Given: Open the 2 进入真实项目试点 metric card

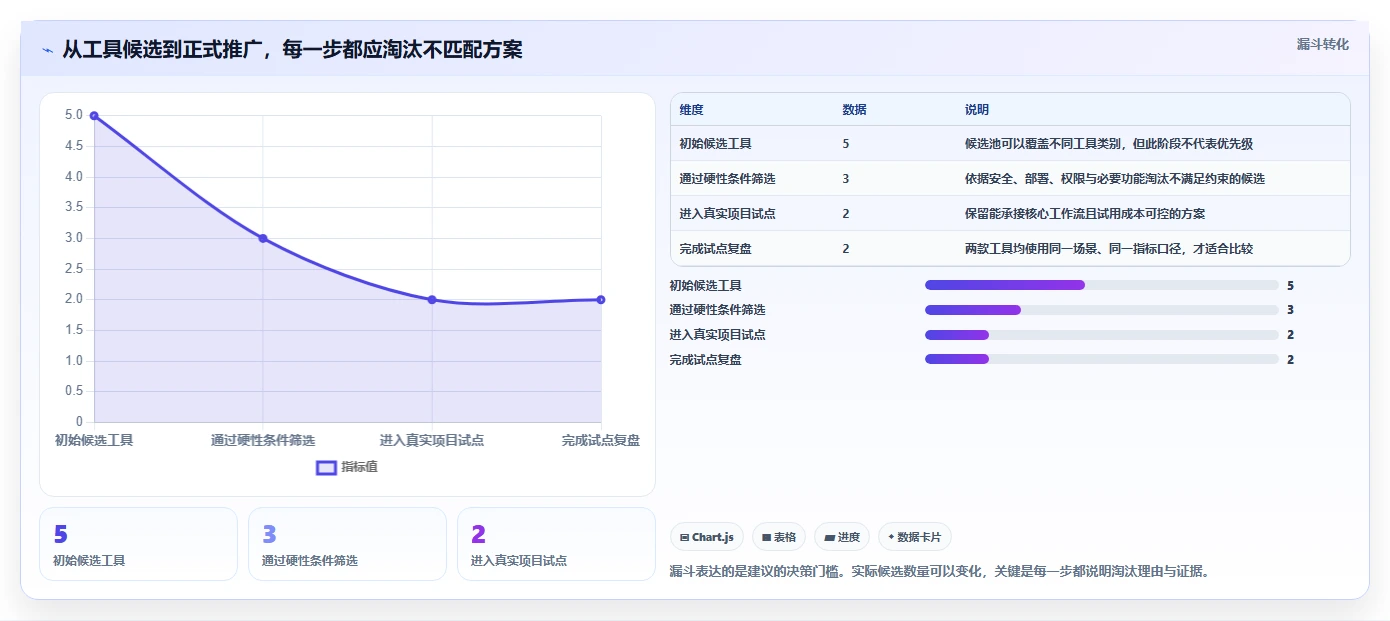Looking at the screenshot, I should tap(556, 544).
